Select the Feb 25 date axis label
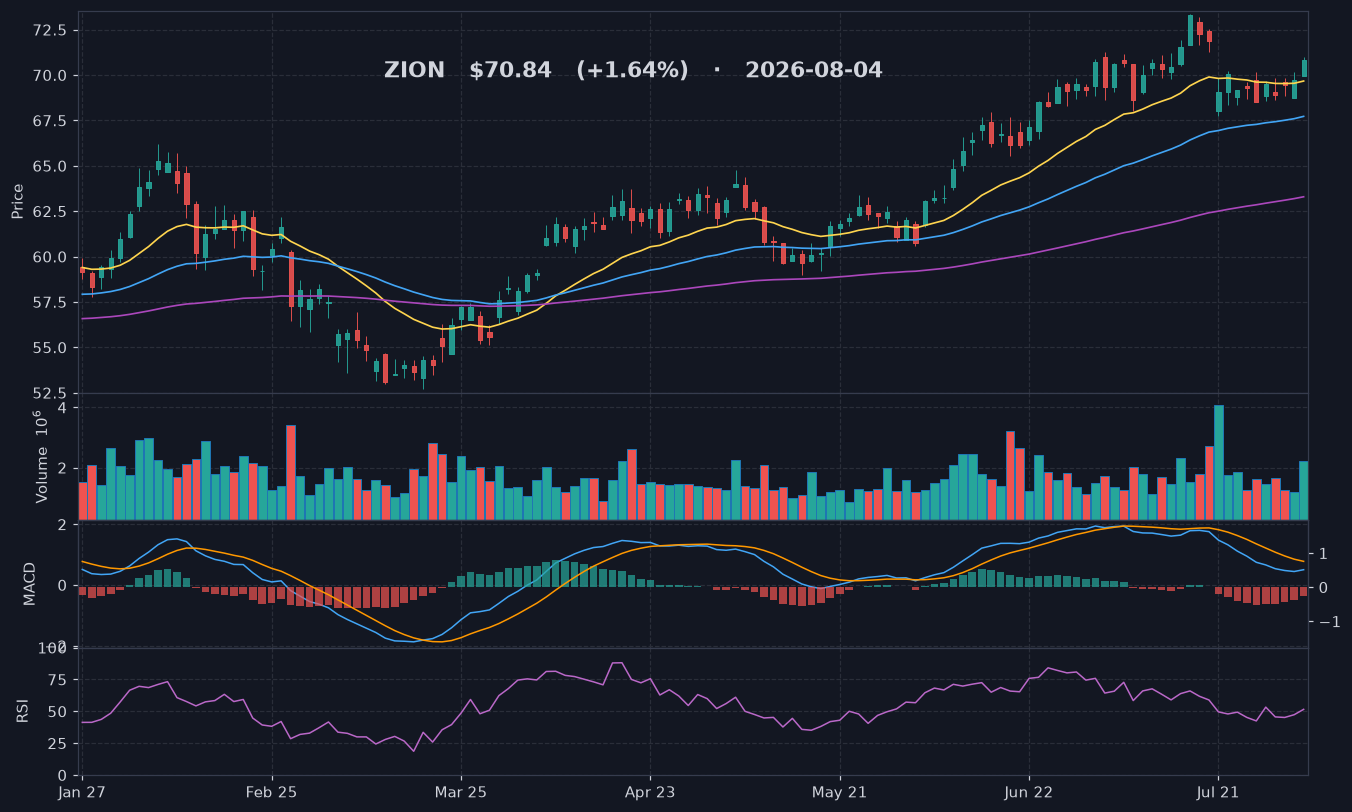Screen dimensions: 1352x812 [x=271, y=793]
